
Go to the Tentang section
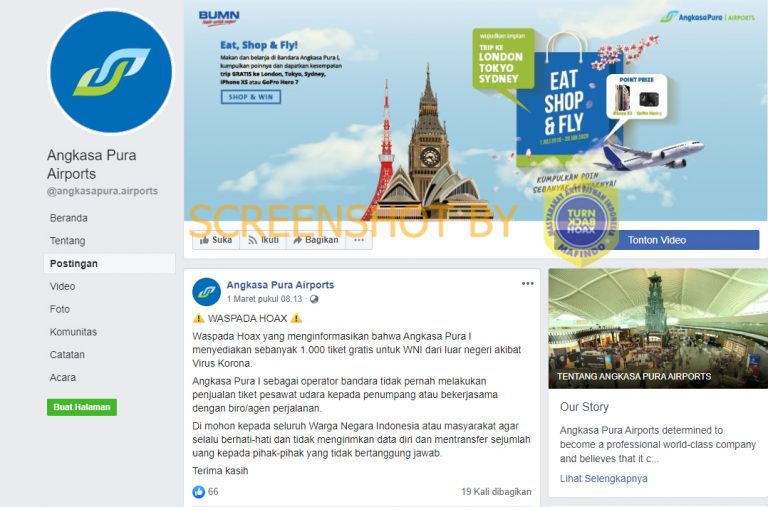68,241
